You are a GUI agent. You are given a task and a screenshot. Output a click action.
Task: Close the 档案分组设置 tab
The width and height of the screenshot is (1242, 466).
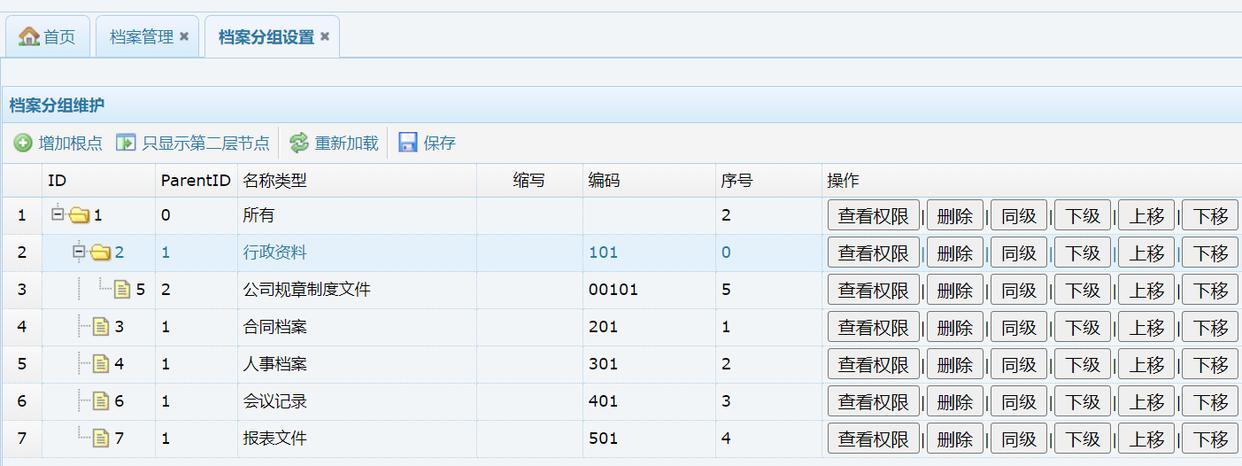pyautogui.click(x=325, y=37)
